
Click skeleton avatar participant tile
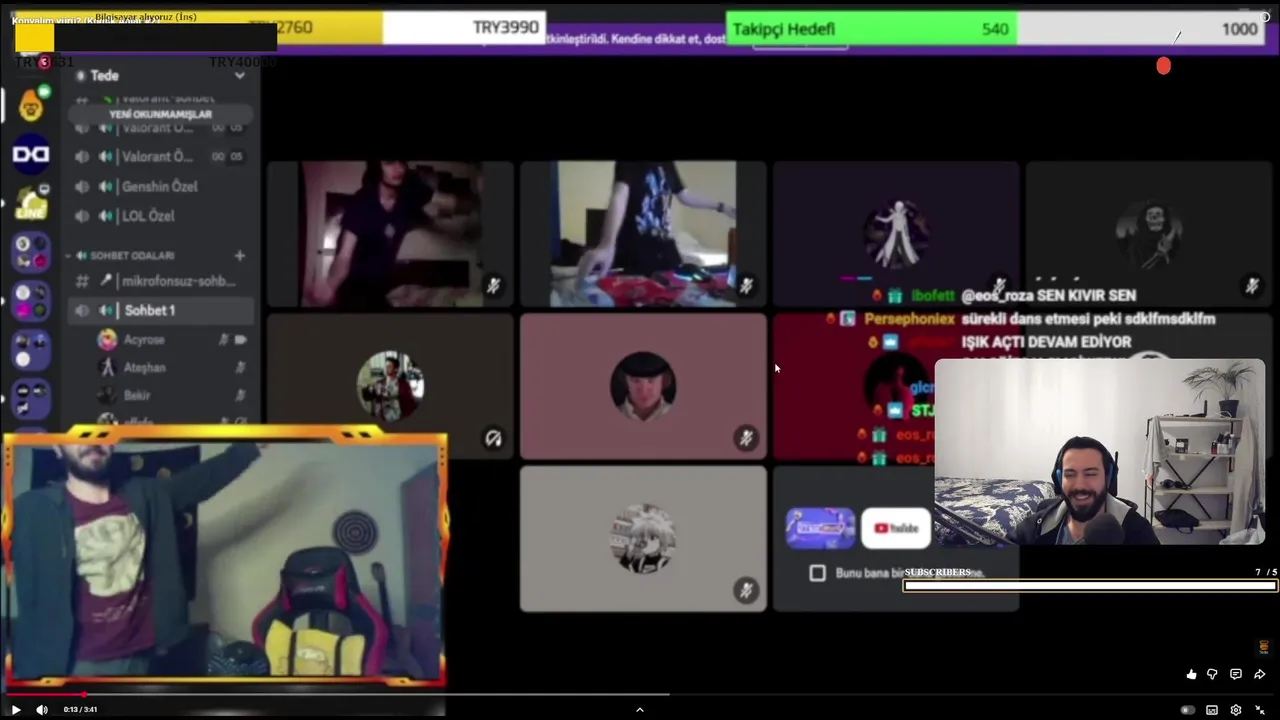point(1148,234)
